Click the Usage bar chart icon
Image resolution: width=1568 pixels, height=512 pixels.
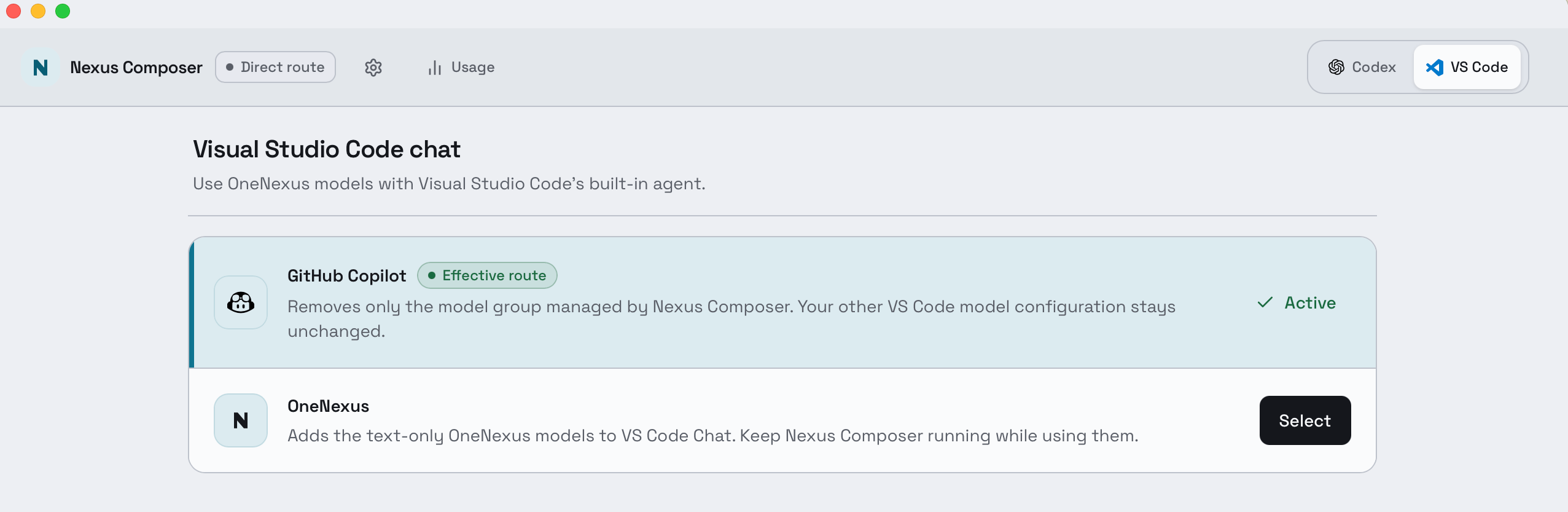click(435, 68)
